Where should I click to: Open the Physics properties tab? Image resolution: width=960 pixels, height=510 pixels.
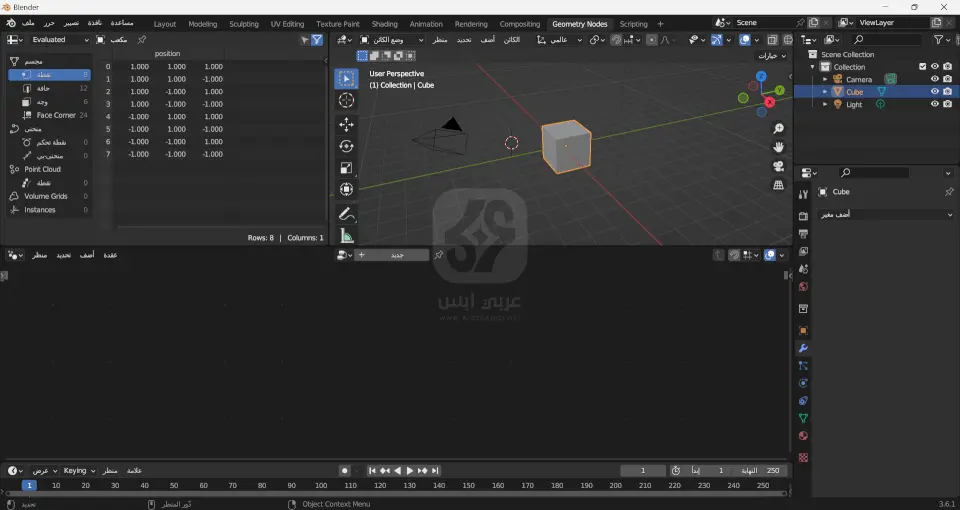[803, 383]
